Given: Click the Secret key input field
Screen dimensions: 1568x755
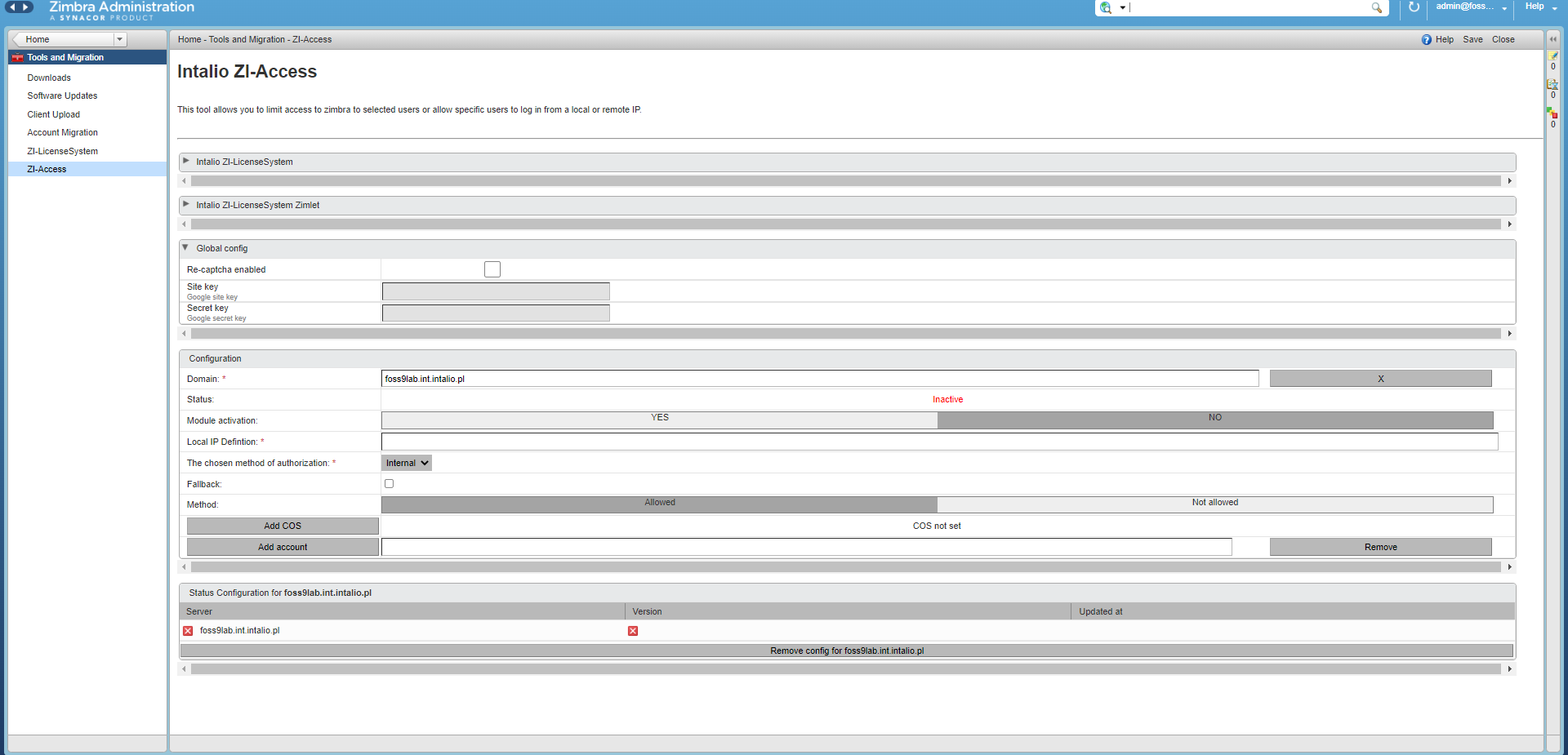Looking at the screenshot, I should coord(496,313).
